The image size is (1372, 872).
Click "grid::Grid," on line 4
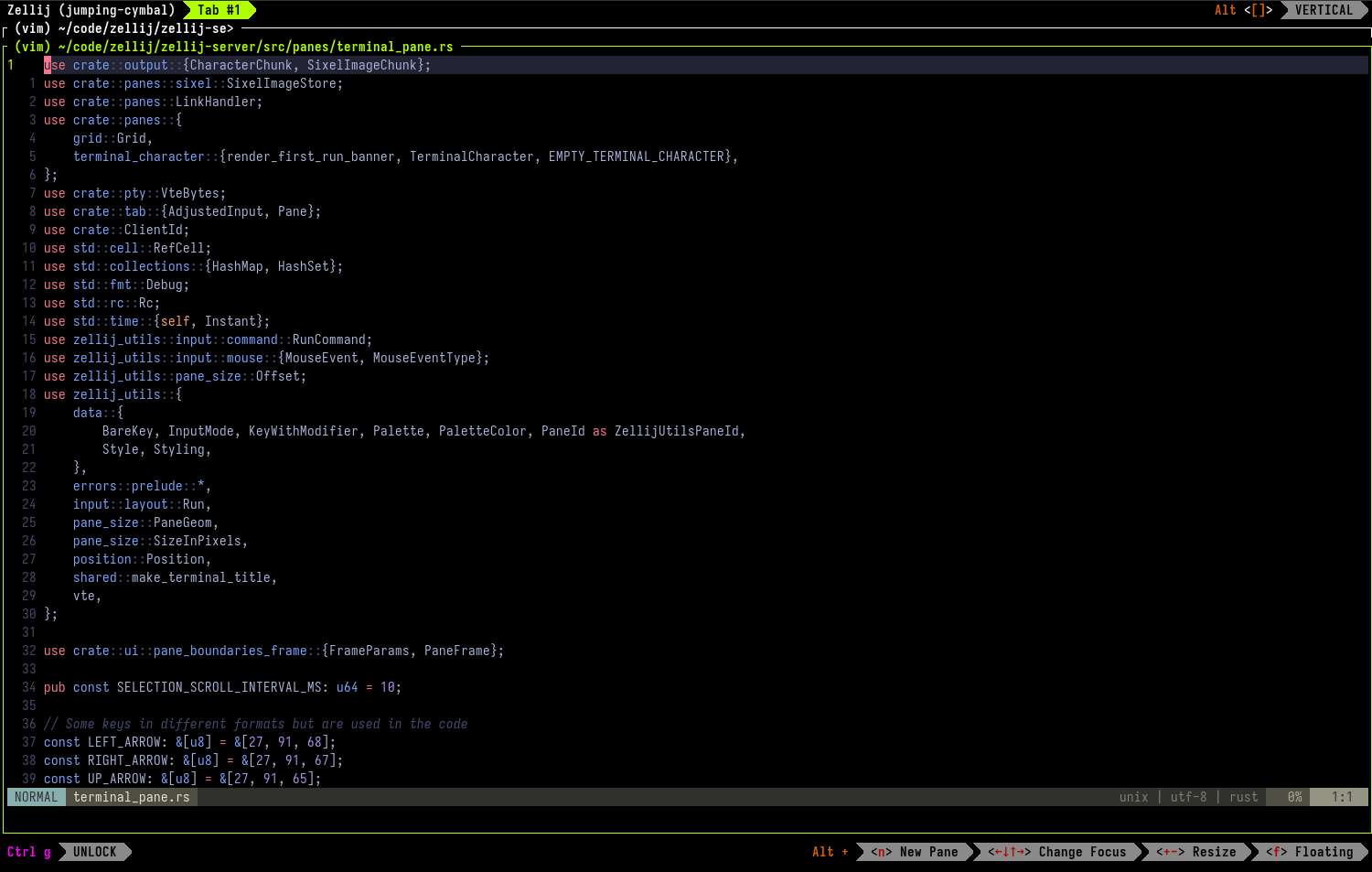[x=113, y=138]
